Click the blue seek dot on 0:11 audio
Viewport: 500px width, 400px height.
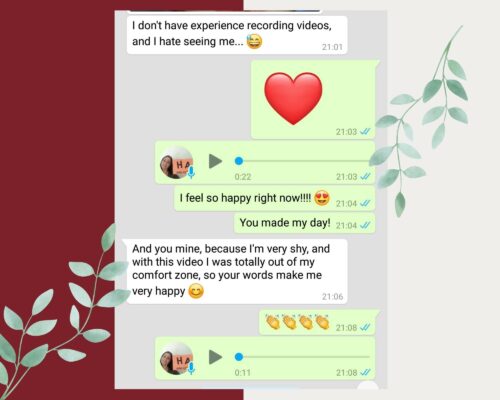point(239,357)
